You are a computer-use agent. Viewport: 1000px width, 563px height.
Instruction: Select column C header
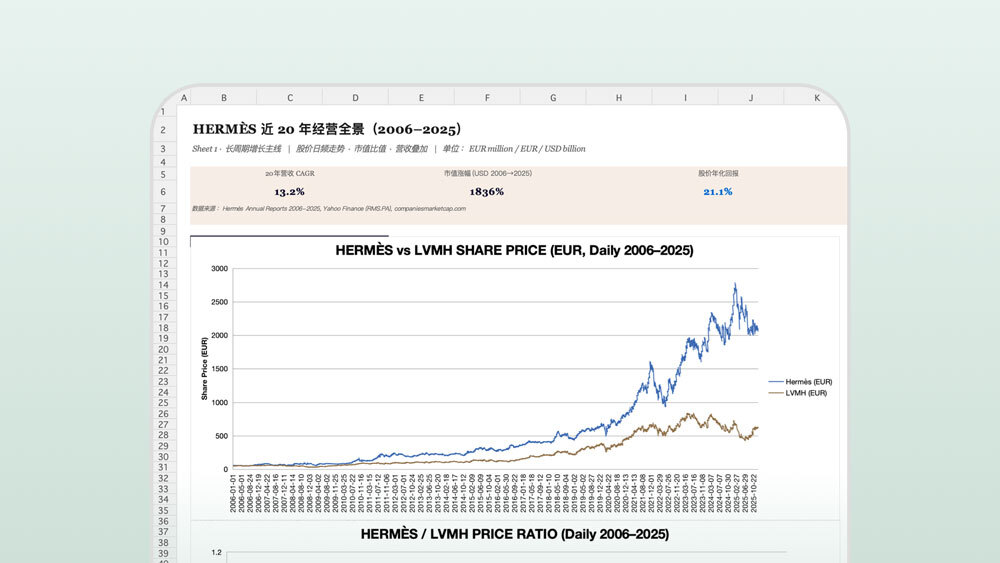coord(290,98)
